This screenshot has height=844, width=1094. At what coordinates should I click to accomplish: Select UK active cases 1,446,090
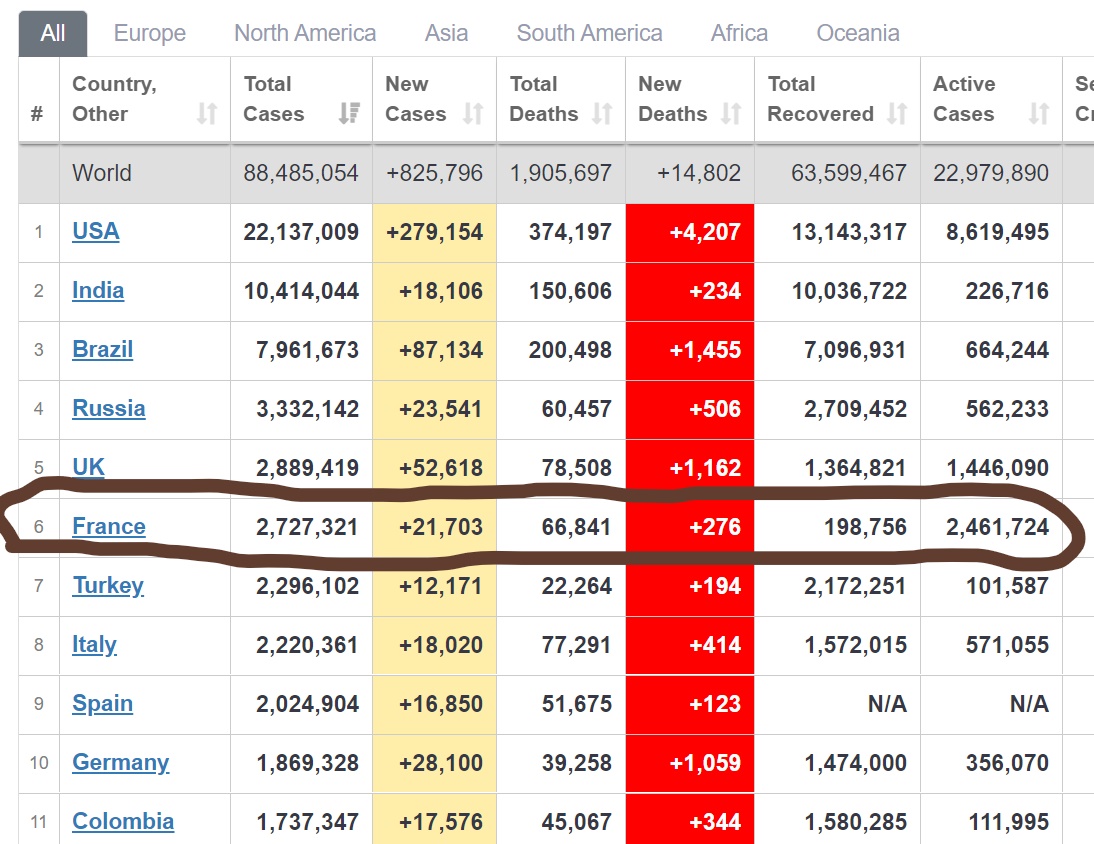(997, 467)
